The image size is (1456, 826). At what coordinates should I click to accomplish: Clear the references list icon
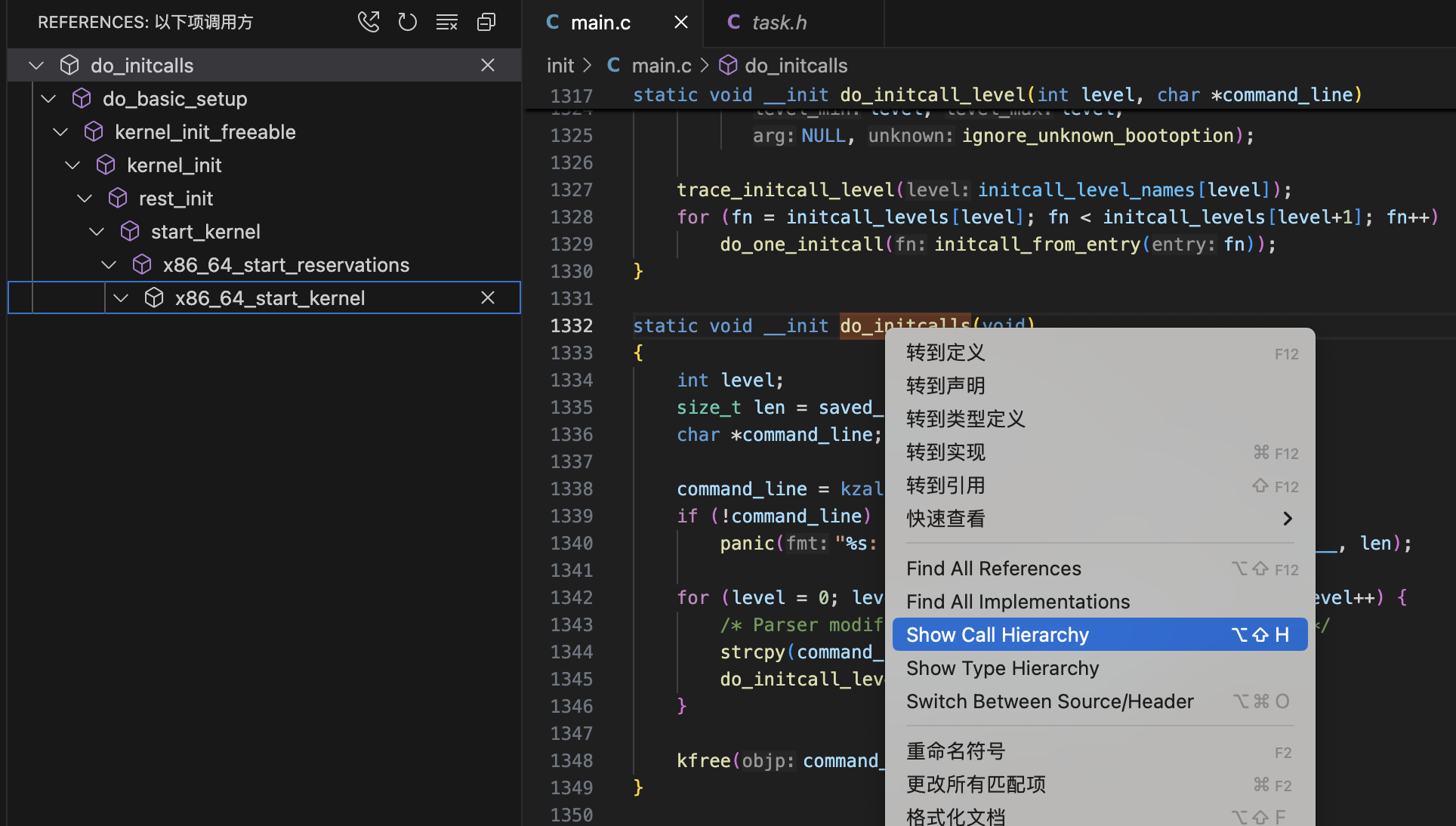pyautogui.click(x=447, y=22)
